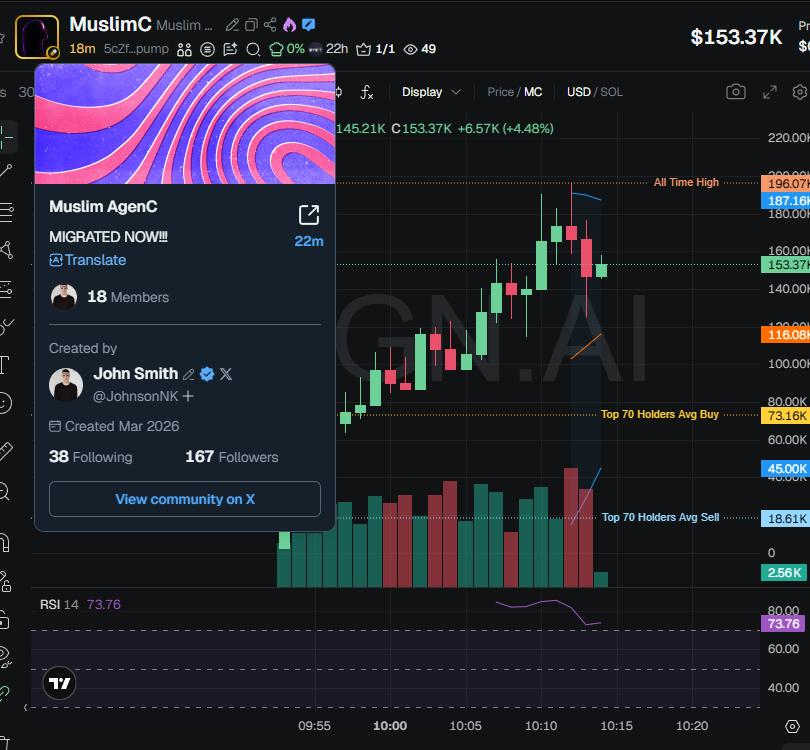Click the blue 45.00K price tag
The width and height of the screenshot is (810, 750).
(x=785, y=468)
